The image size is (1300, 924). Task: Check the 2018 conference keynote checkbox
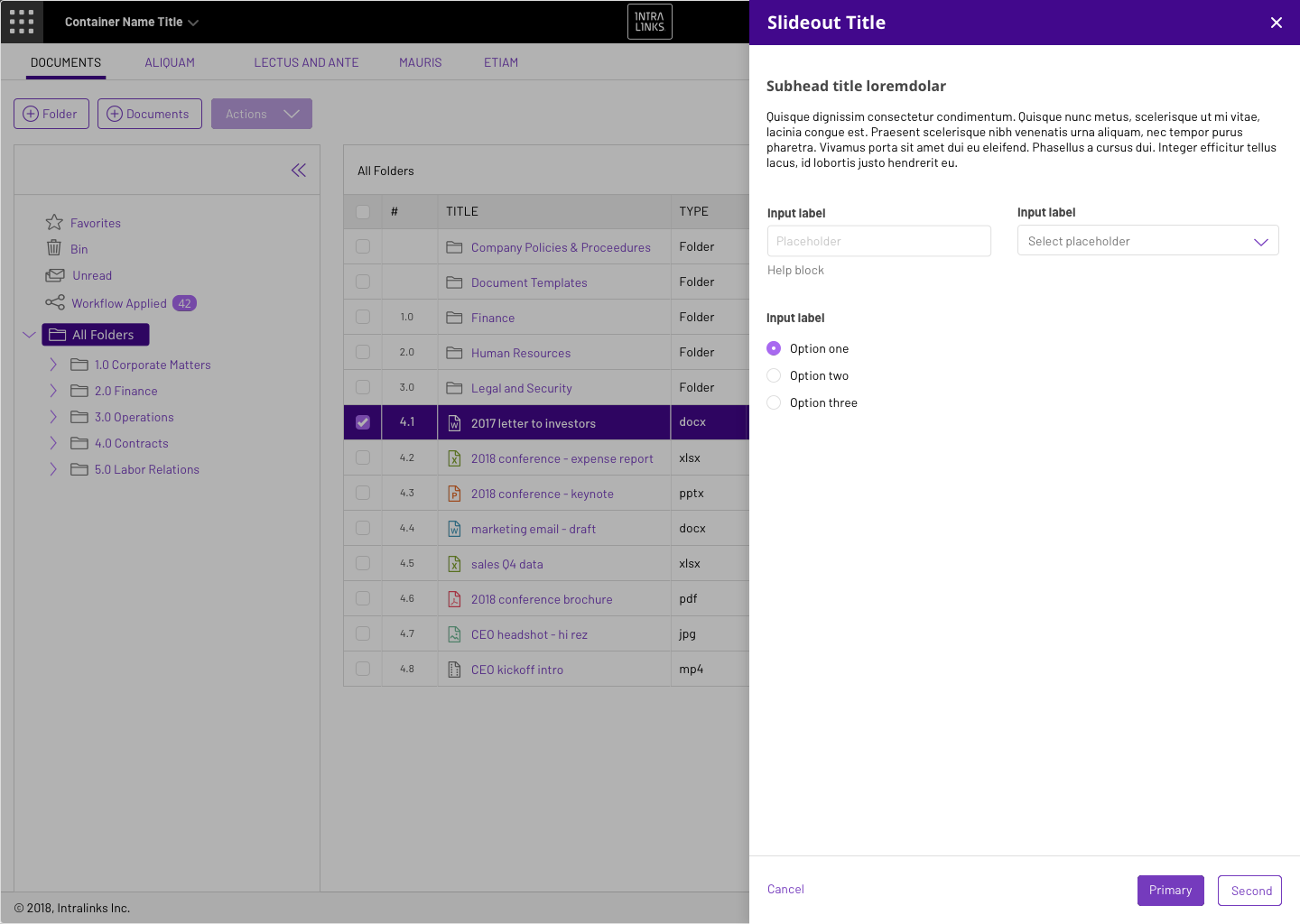pyautogui.click(x=363, y=493)
